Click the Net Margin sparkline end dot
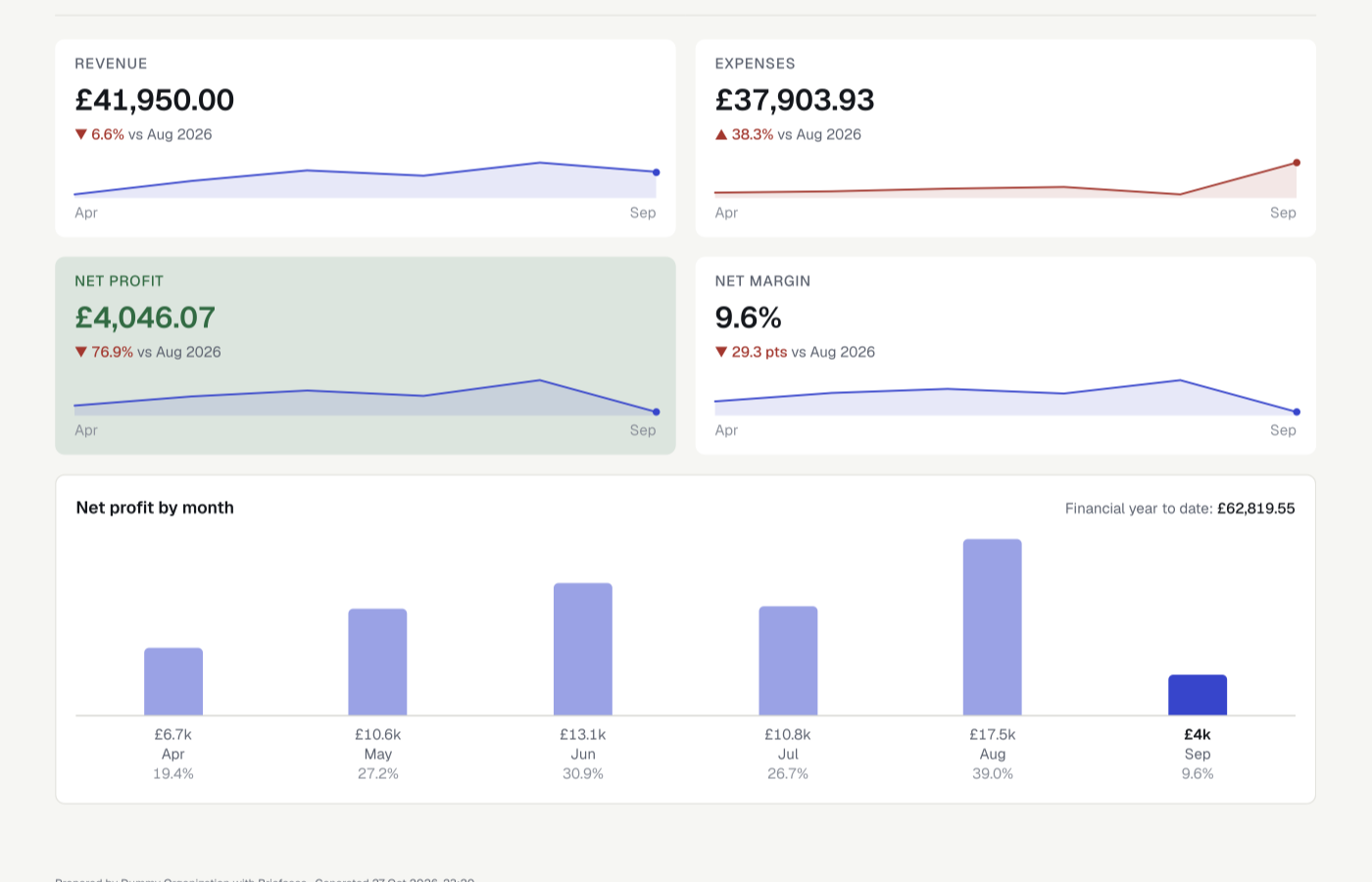This screenshot has height=882, width=1372. coord(1297,412)
